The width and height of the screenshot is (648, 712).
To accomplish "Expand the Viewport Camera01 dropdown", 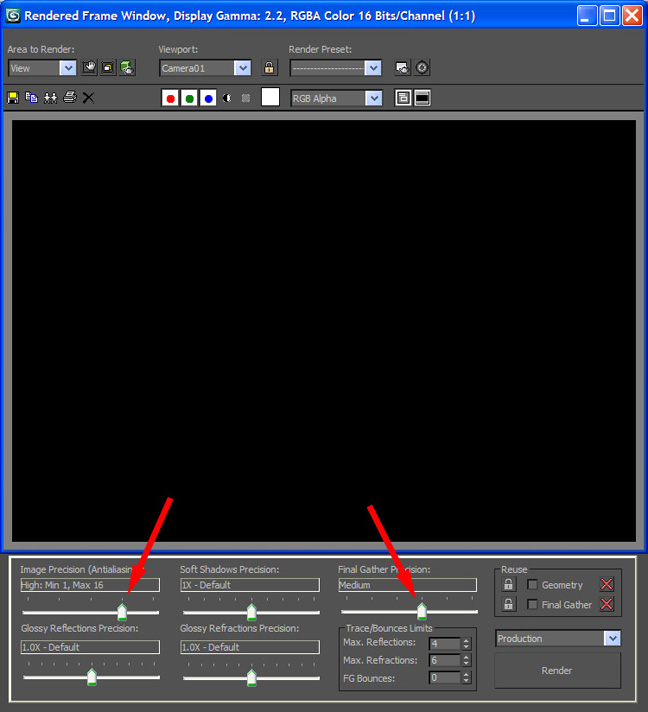I will pyautogui.click(x=242, y=68).
